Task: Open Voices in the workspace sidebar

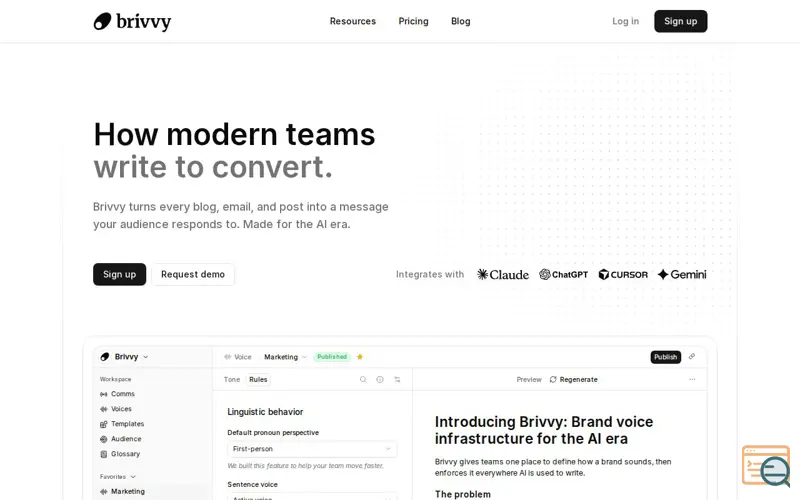Action: tap(116, 409)
